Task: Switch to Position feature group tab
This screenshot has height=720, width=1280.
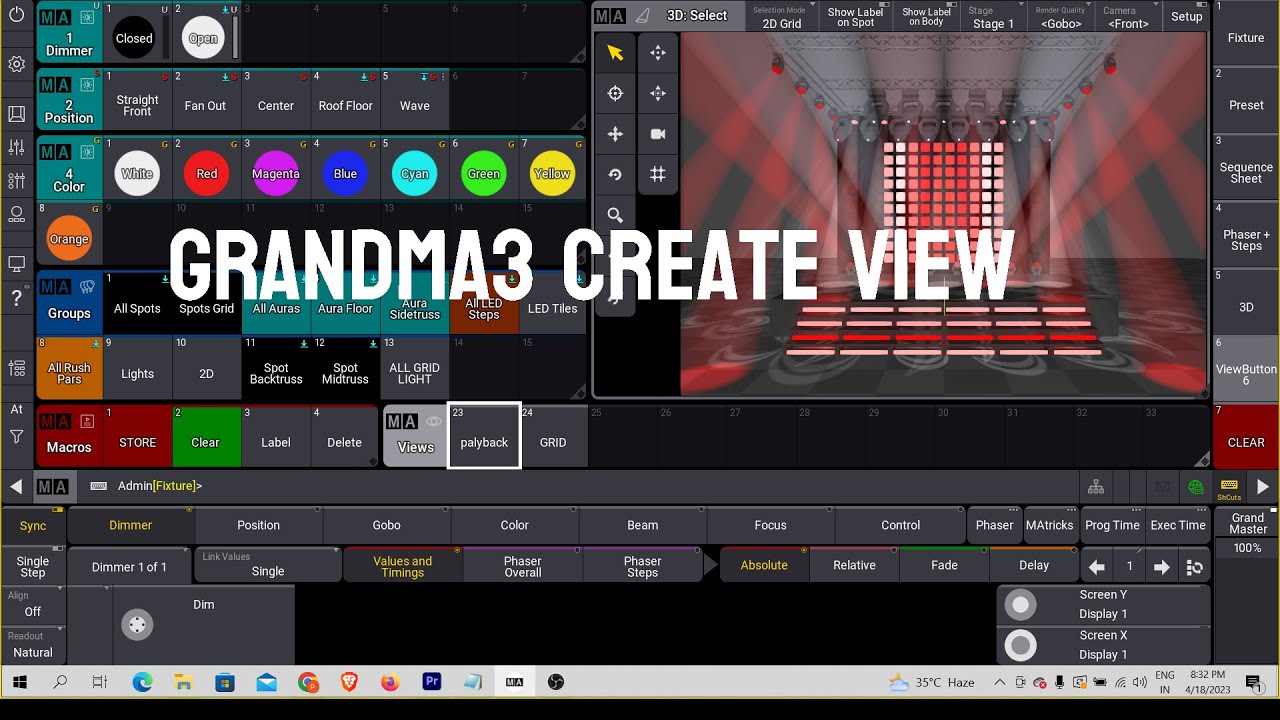Action: [258, 525]
